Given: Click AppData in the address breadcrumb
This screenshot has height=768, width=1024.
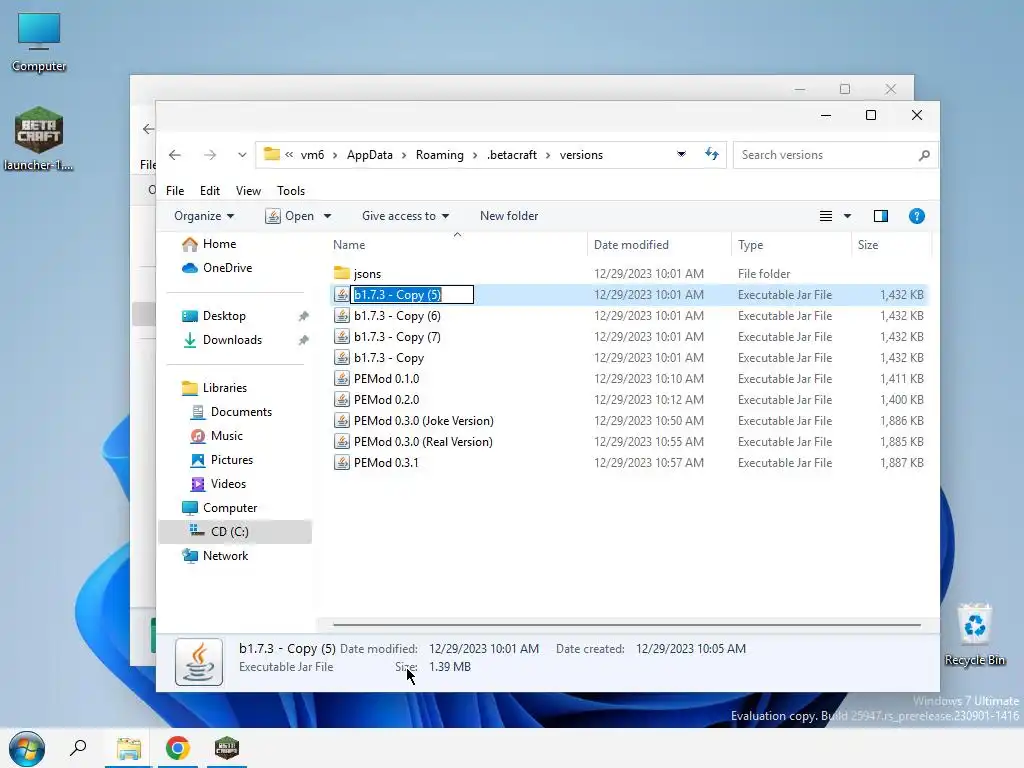Looking at the screenshot, I should [x=370, y=155].
